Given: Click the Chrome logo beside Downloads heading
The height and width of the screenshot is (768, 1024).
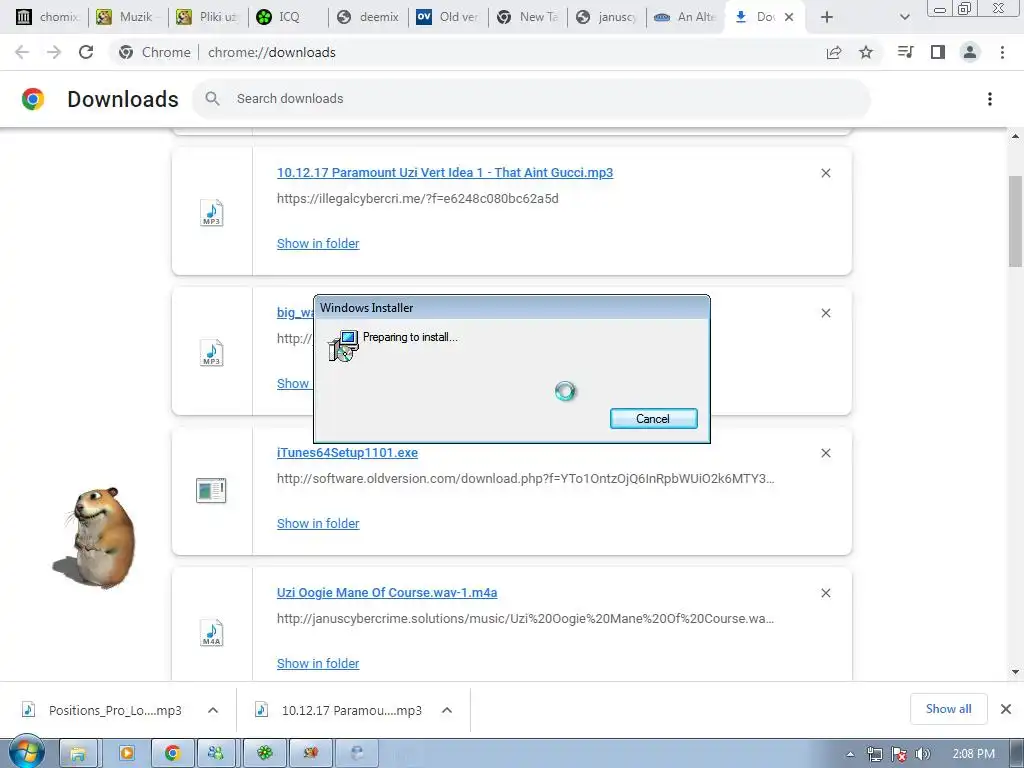Looking at the screenshot, I should 33,99.
